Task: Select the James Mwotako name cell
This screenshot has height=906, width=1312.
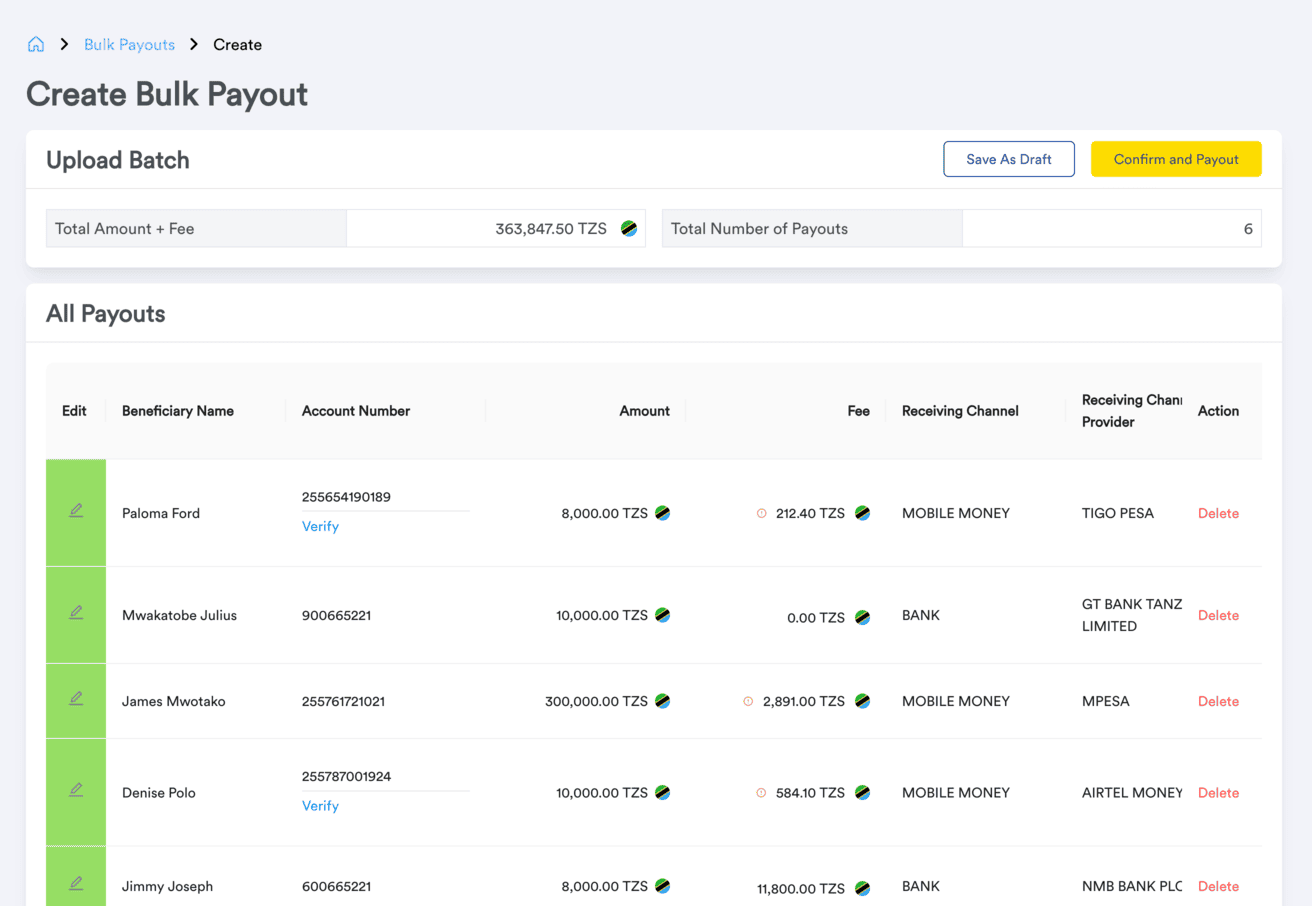Action: (x=174, y=701)
